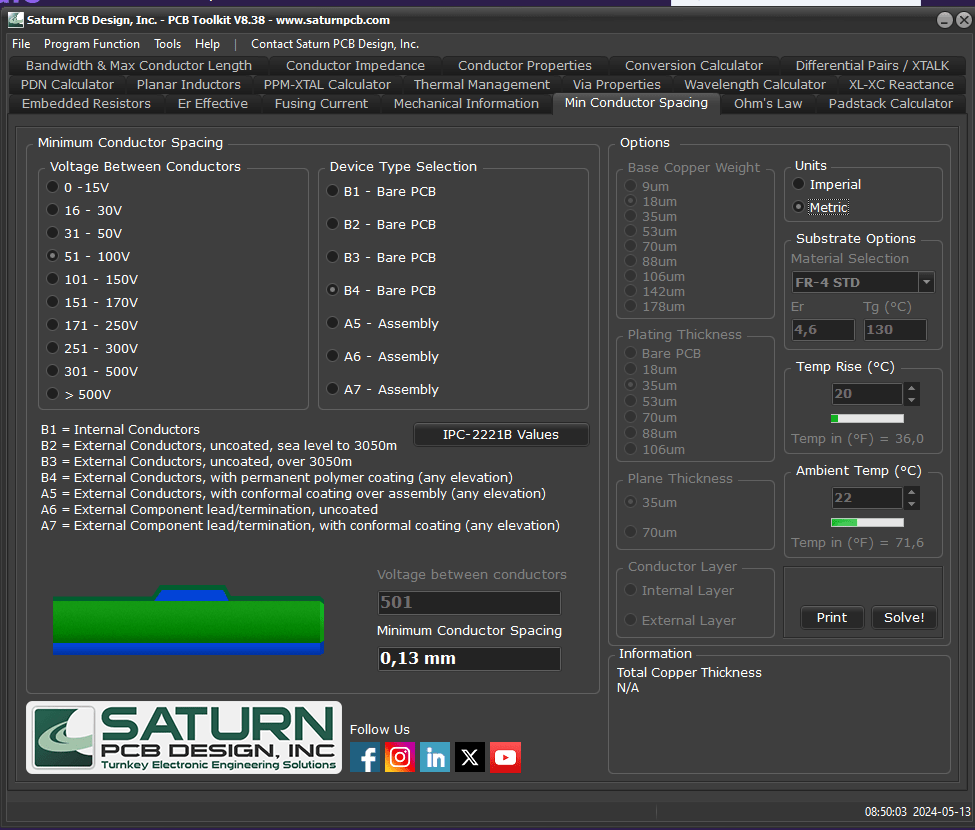This screenshot has width=975, height=830.
Task: Choose B1 - Bare PCB device type
Action: click(382, 191)
